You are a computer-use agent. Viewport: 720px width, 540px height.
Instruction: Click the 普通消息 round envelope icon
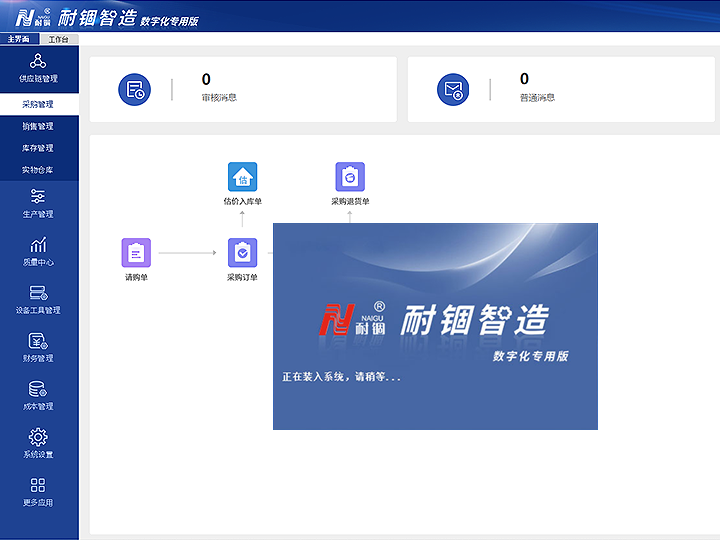[x=453, y=90]
